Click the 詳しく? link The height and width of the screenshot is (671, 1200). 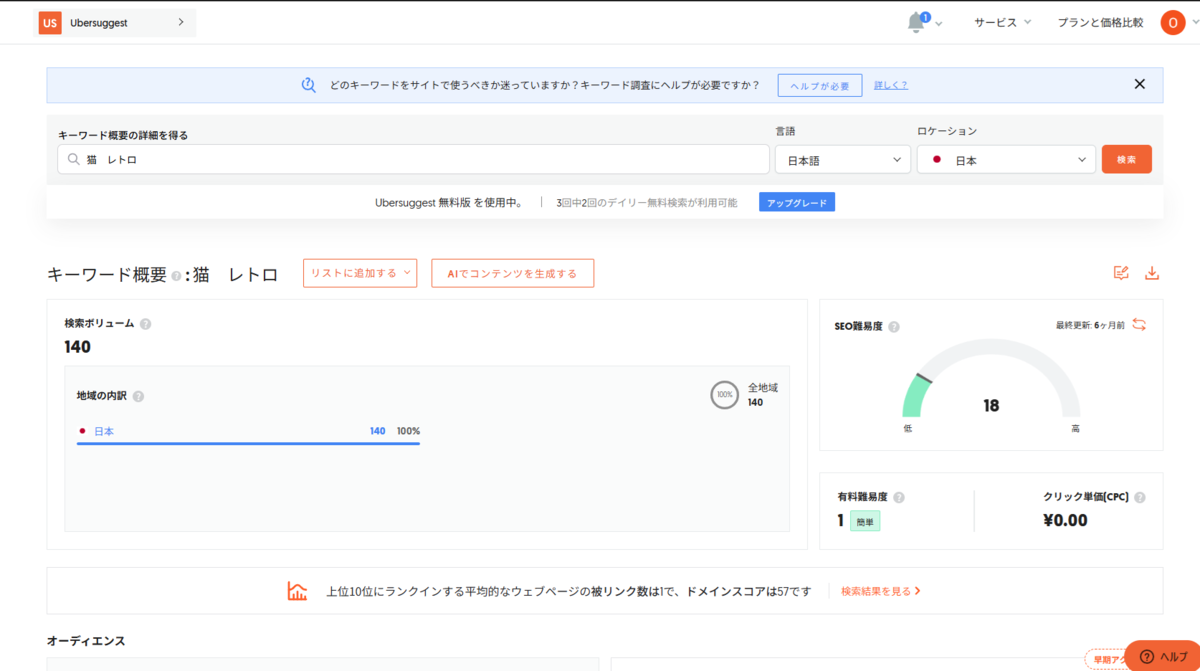(891, 86)
